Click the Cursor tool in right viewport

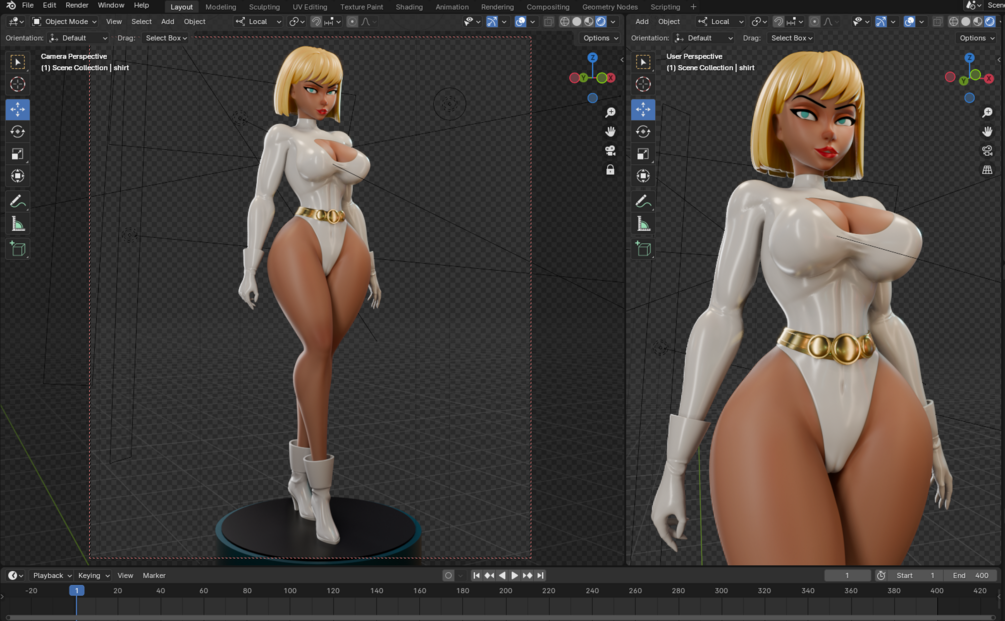click(643, 84)
